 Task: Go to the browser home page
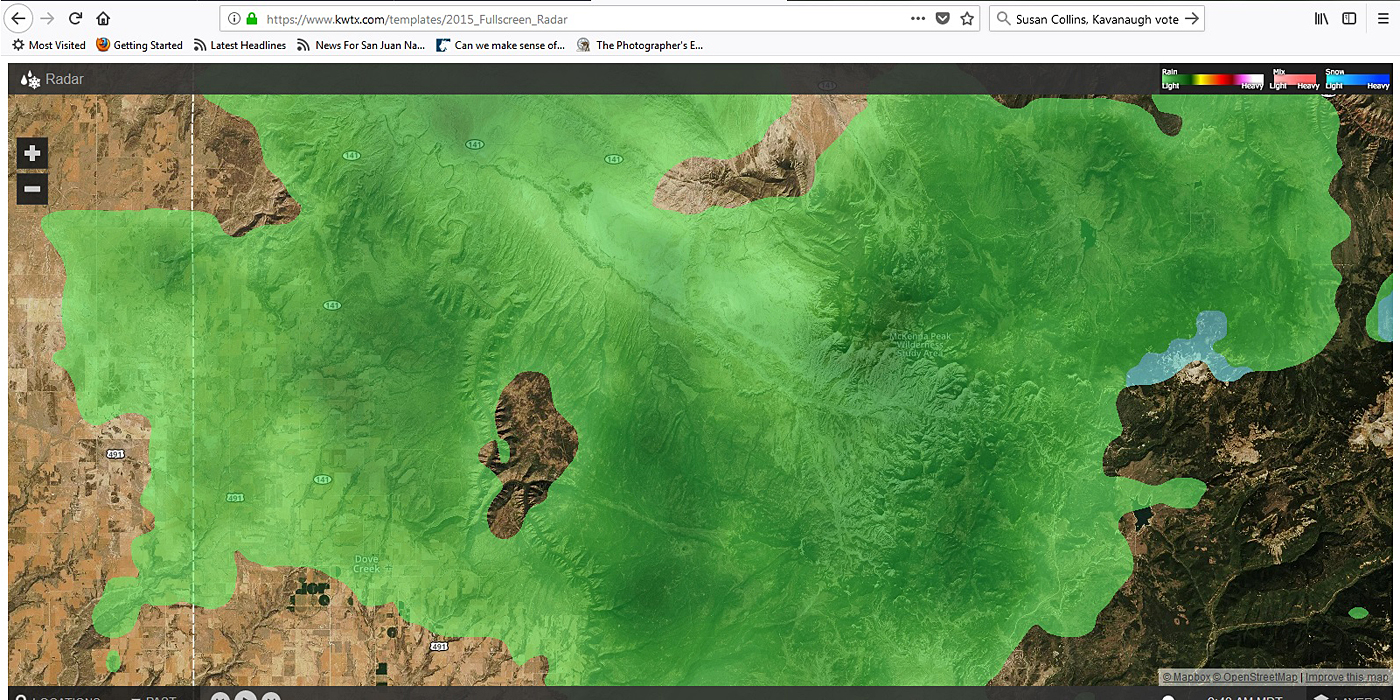(103, 18)
